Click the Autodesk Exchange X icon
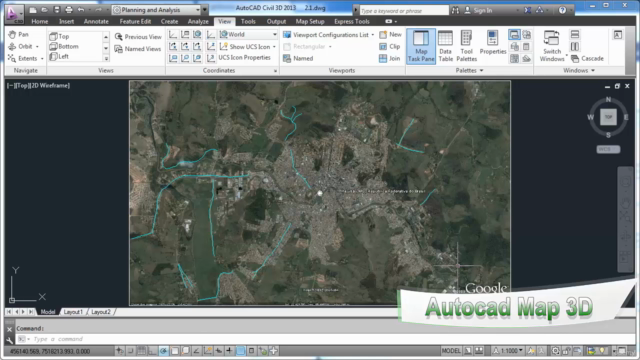Image resolution: width=640 pixels, height=360 pixels. (528, 10)
